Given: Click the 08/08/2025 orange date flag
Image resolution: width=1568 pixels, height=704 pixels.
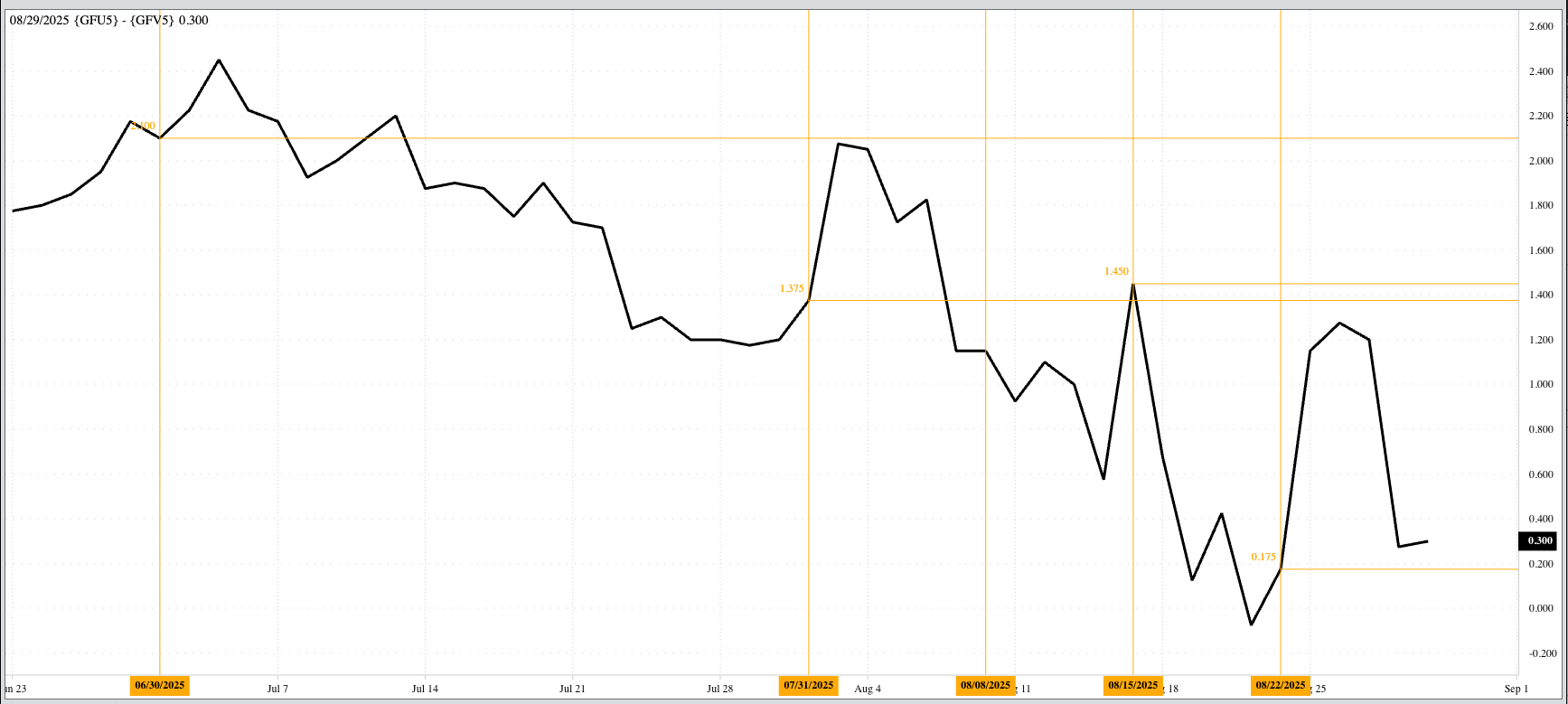Looking at the screenshot, I should tap(986, 685).
